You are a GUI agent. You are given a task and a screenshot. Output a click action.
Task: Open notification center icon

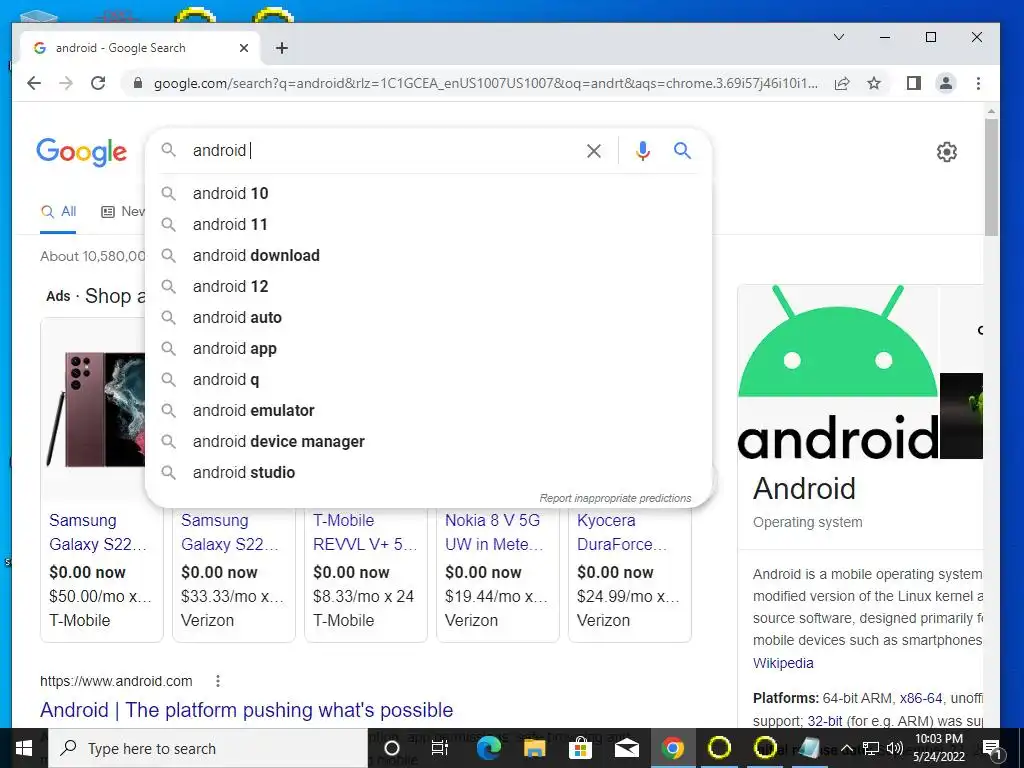993,748
